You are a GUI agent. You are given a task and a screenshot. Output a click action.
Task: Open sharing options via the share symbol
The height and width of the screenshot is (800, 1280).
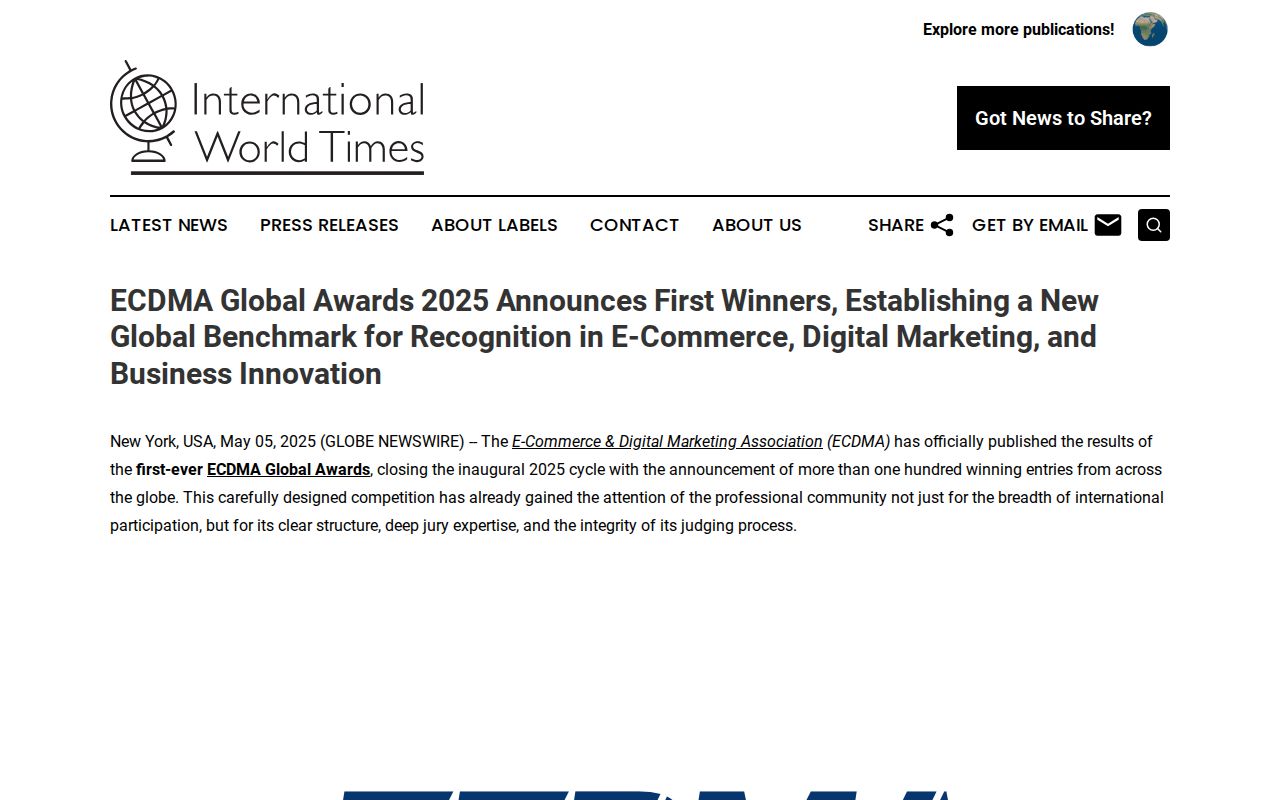click(941, 225)
